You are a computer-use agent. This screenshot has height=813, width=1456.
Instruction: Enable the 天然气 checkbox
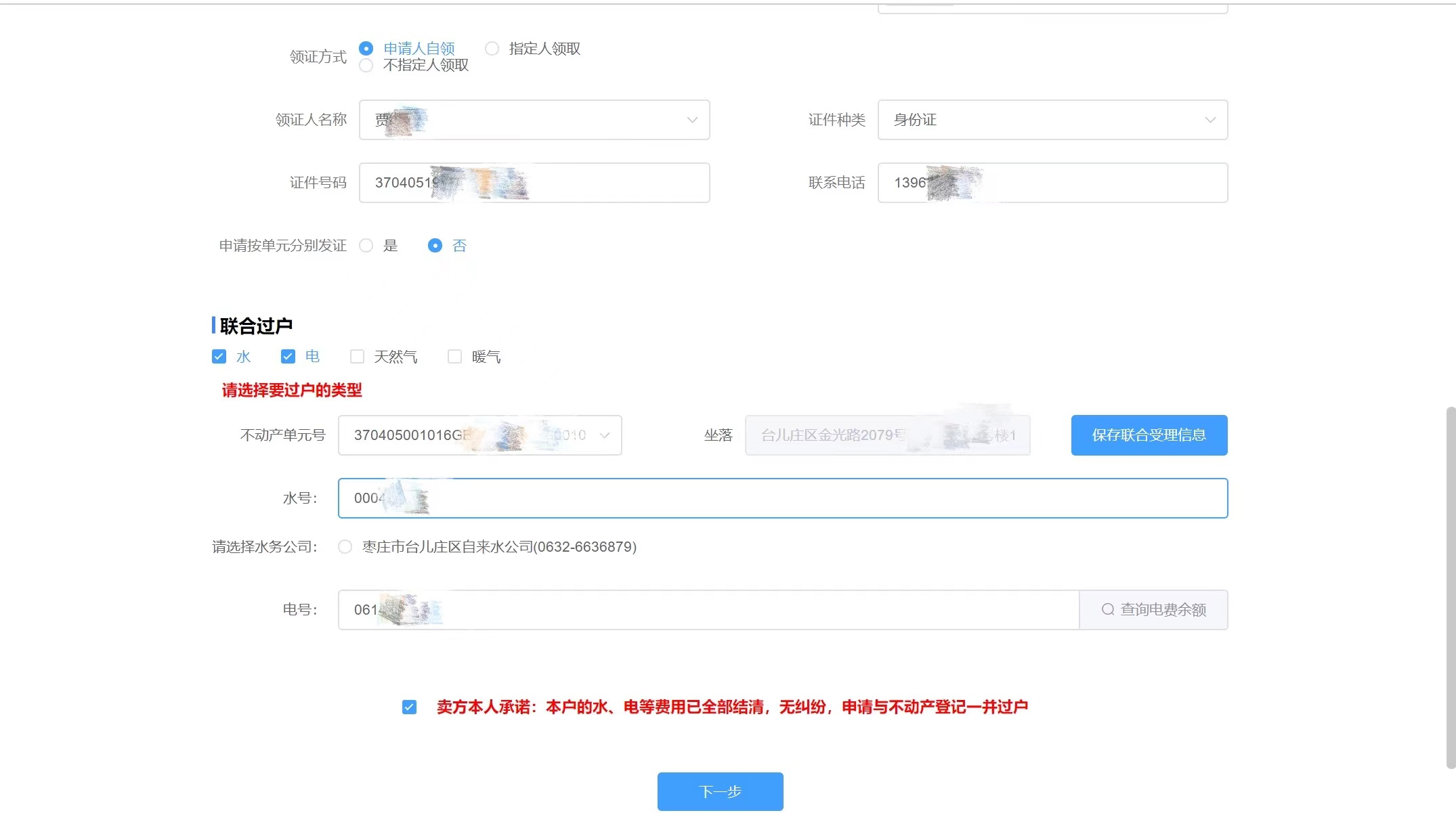pyautogui.click(x=357, y=357)
